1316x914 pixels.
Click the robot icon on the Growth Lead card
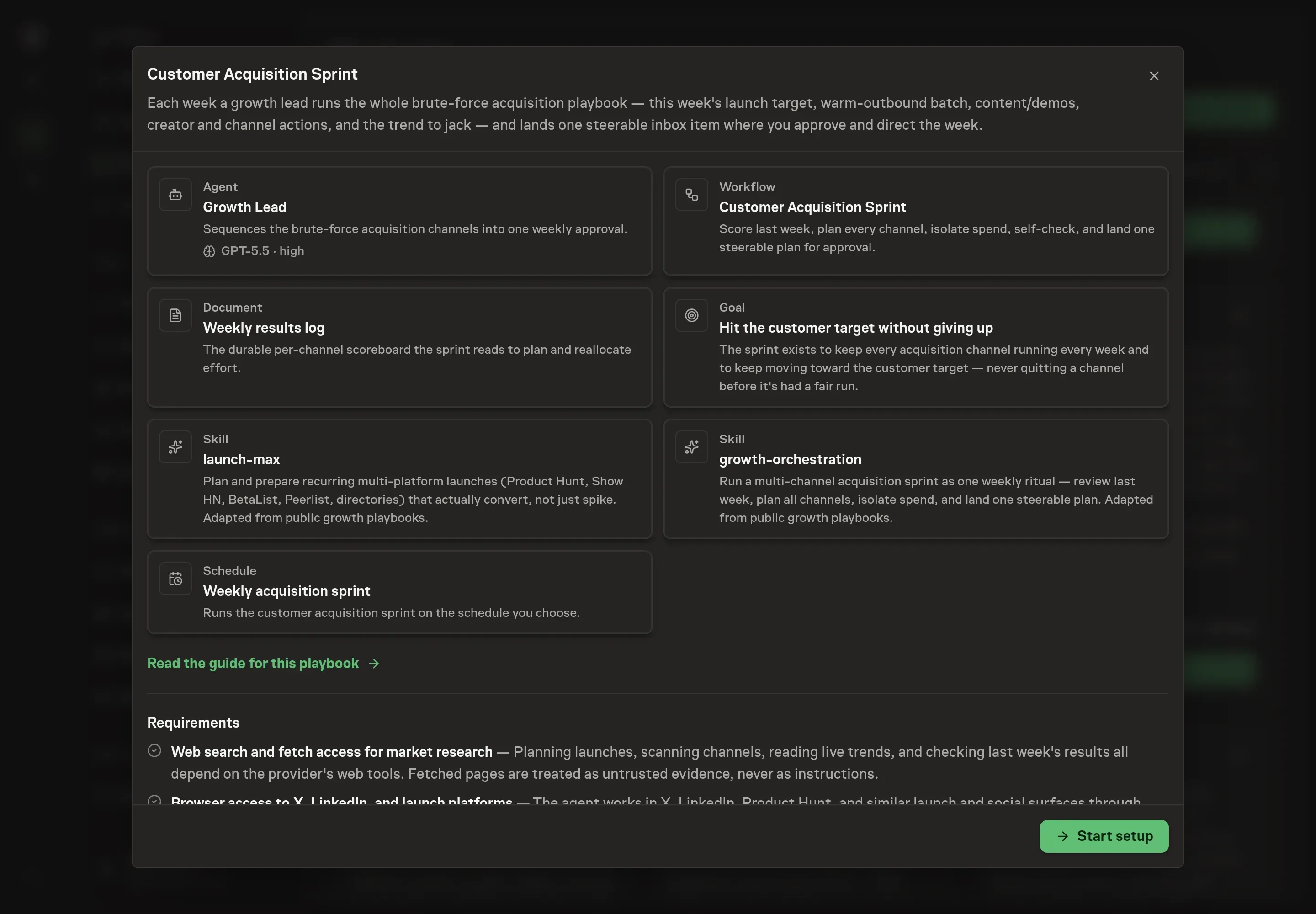click(x=175, y=195)
